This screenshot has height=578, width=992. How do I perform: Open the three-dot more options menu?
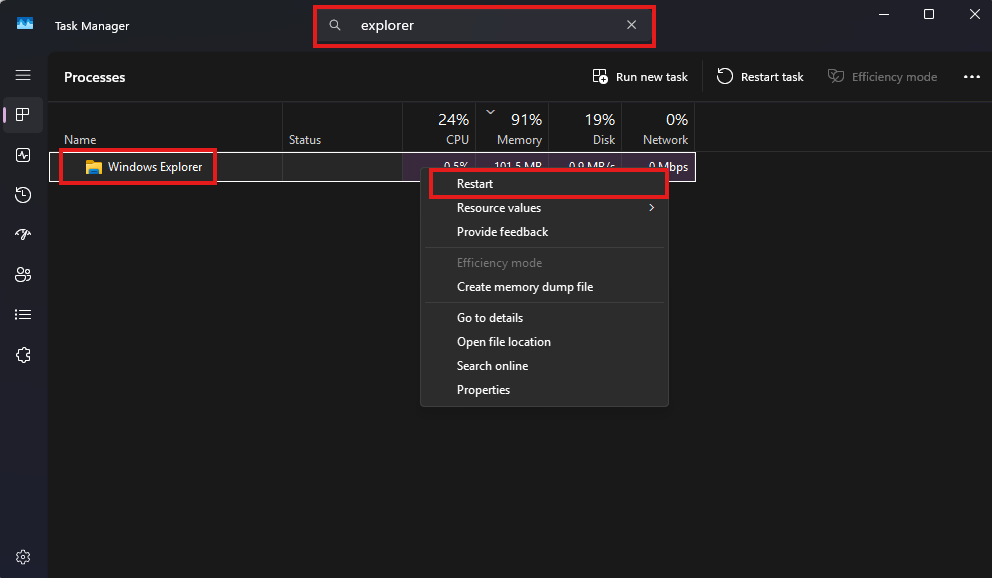[x=972, y=77]
